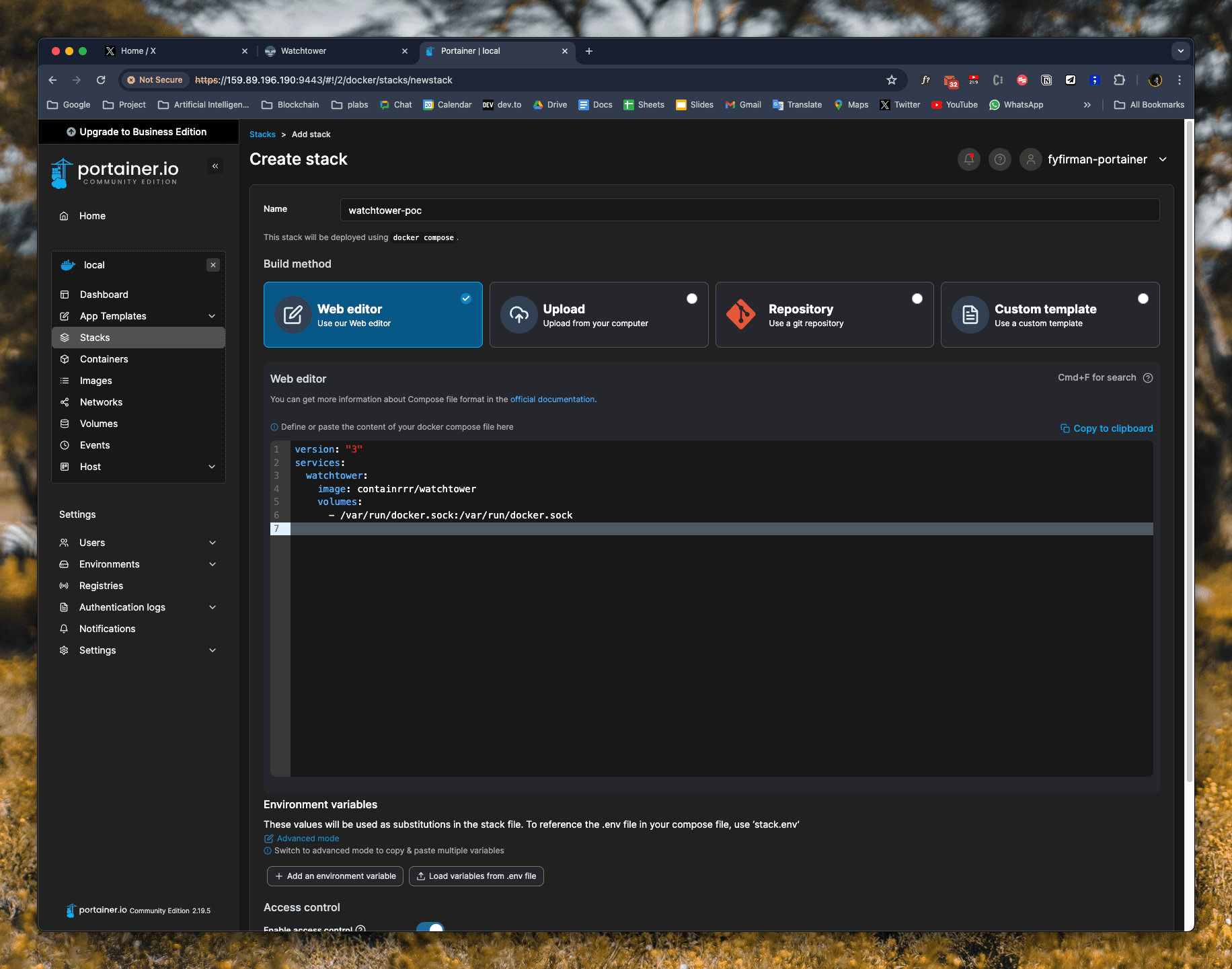Click the browser address bar URL
The height and width of the screenshot is (969, 1232).
click(323, 80)
